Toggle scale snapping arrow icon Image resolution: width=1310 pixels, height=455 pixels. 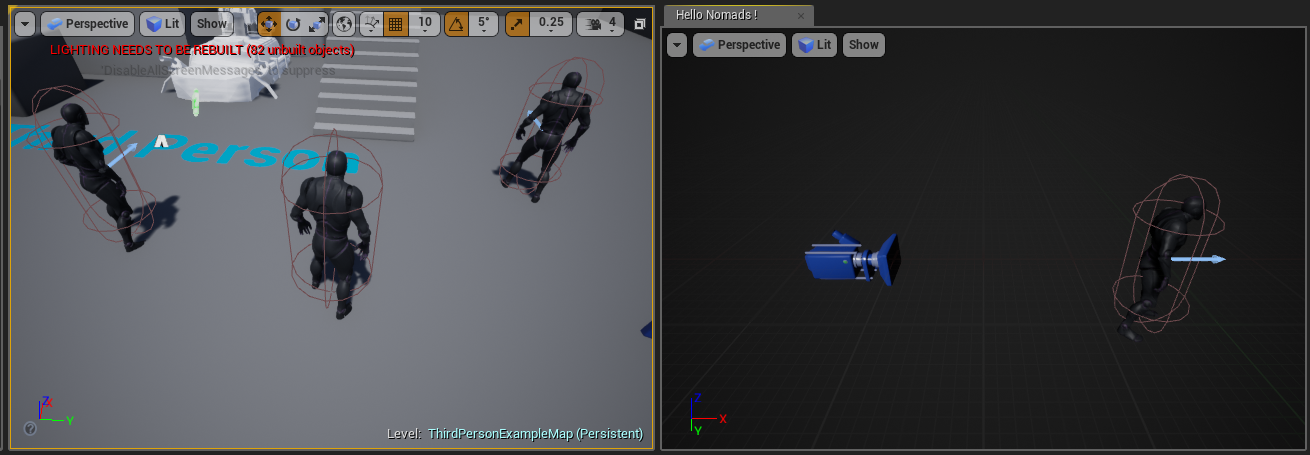[518, 23]
